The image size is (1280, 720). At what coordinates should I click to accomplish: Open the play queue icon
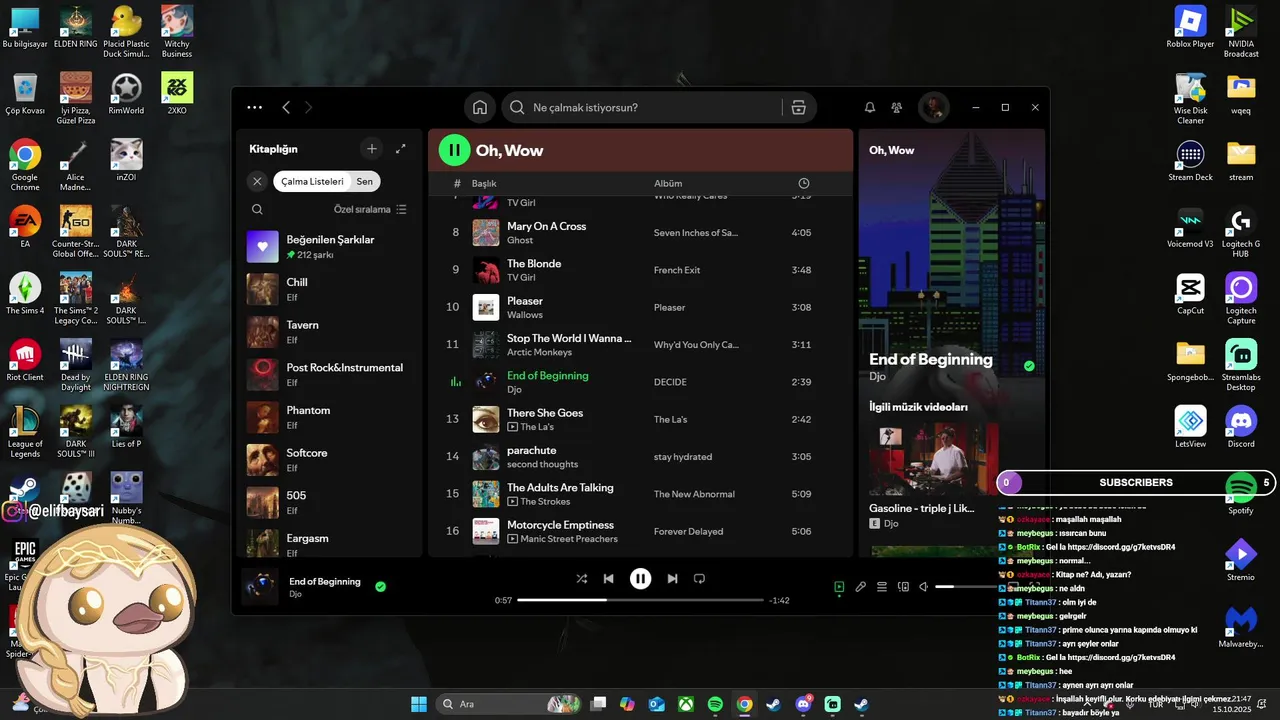pyautogui.click(x=882, y=587)
